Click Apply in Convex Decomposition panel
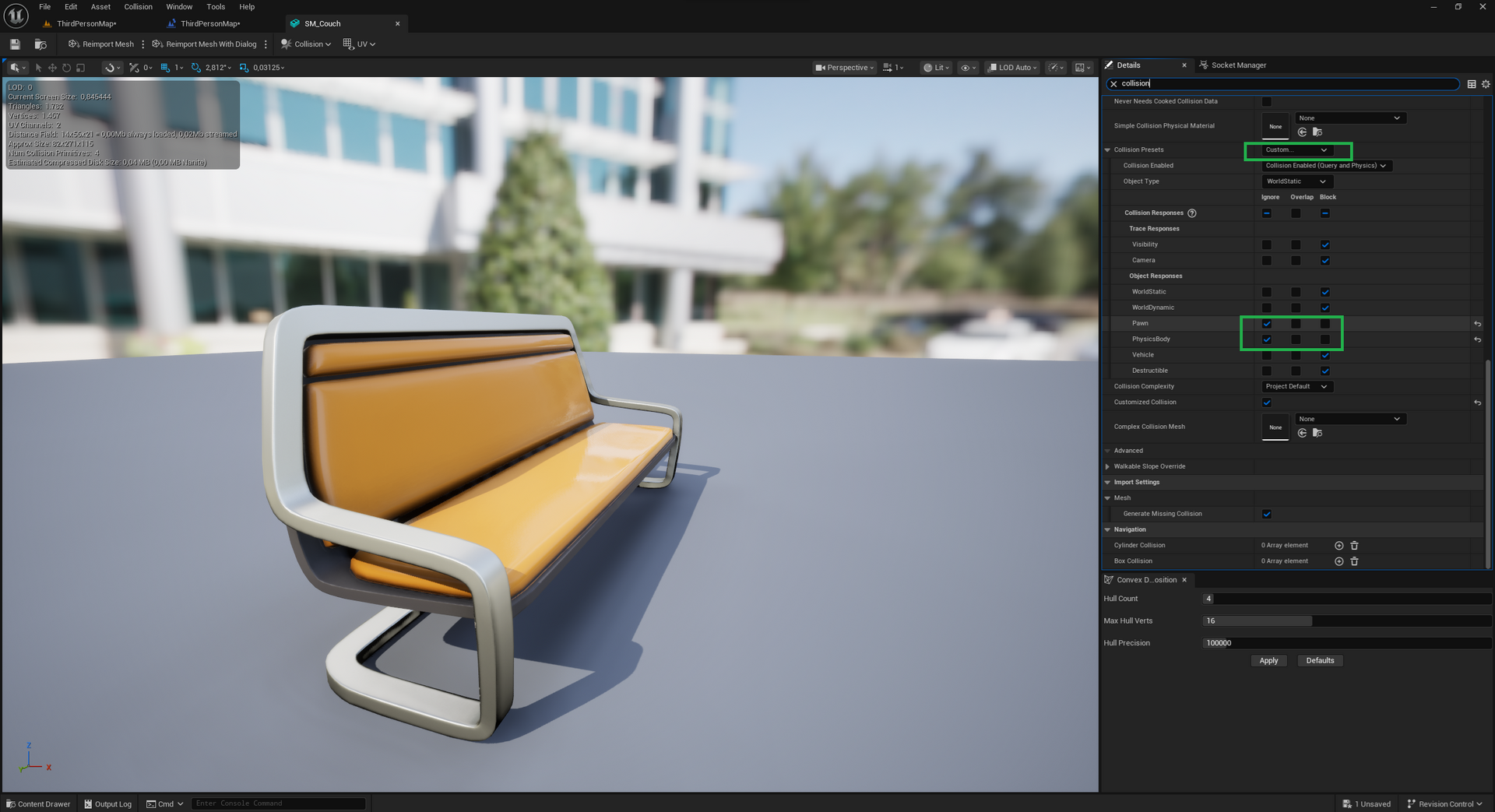The image size is (1495, 812). (x=1268, y=661)
